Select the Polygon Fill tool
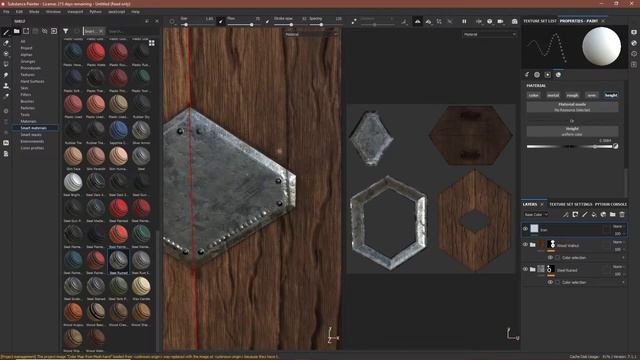Image resolution: width=640 pixels, height=360 pixels. pos(6,64)
